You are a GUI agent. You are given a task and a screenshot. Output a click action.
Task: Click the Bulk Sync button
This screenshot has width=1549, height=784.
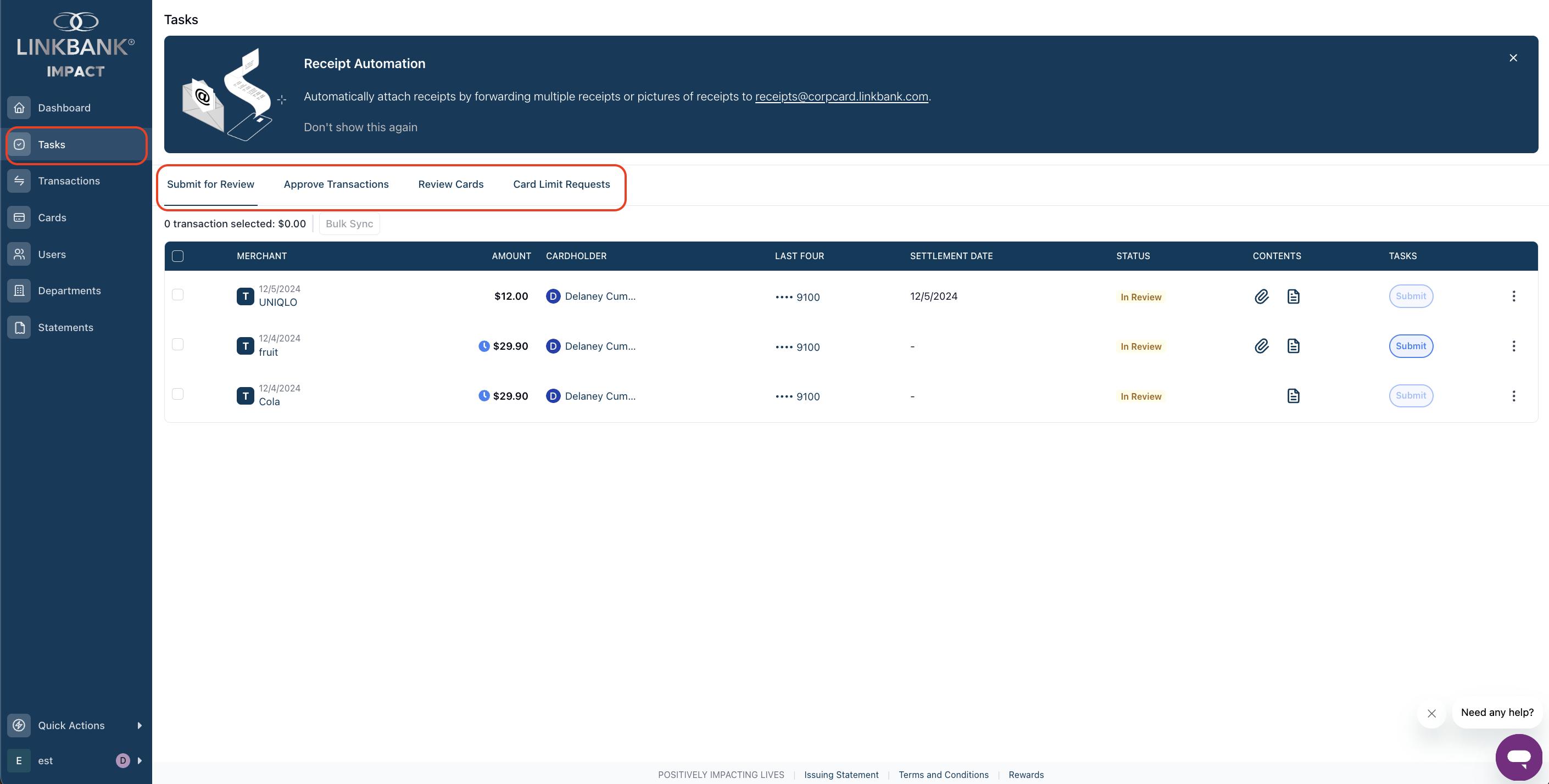(x=349, y=223)
